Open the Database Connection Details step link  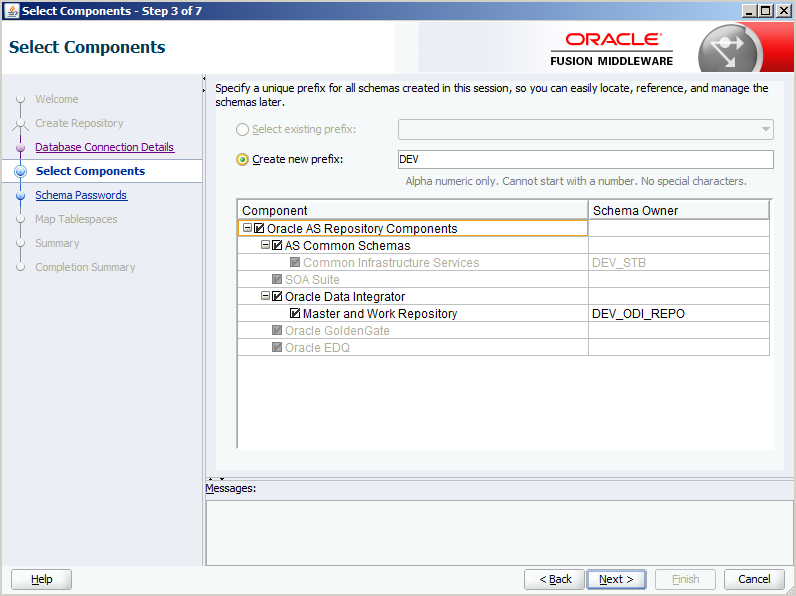104,148
